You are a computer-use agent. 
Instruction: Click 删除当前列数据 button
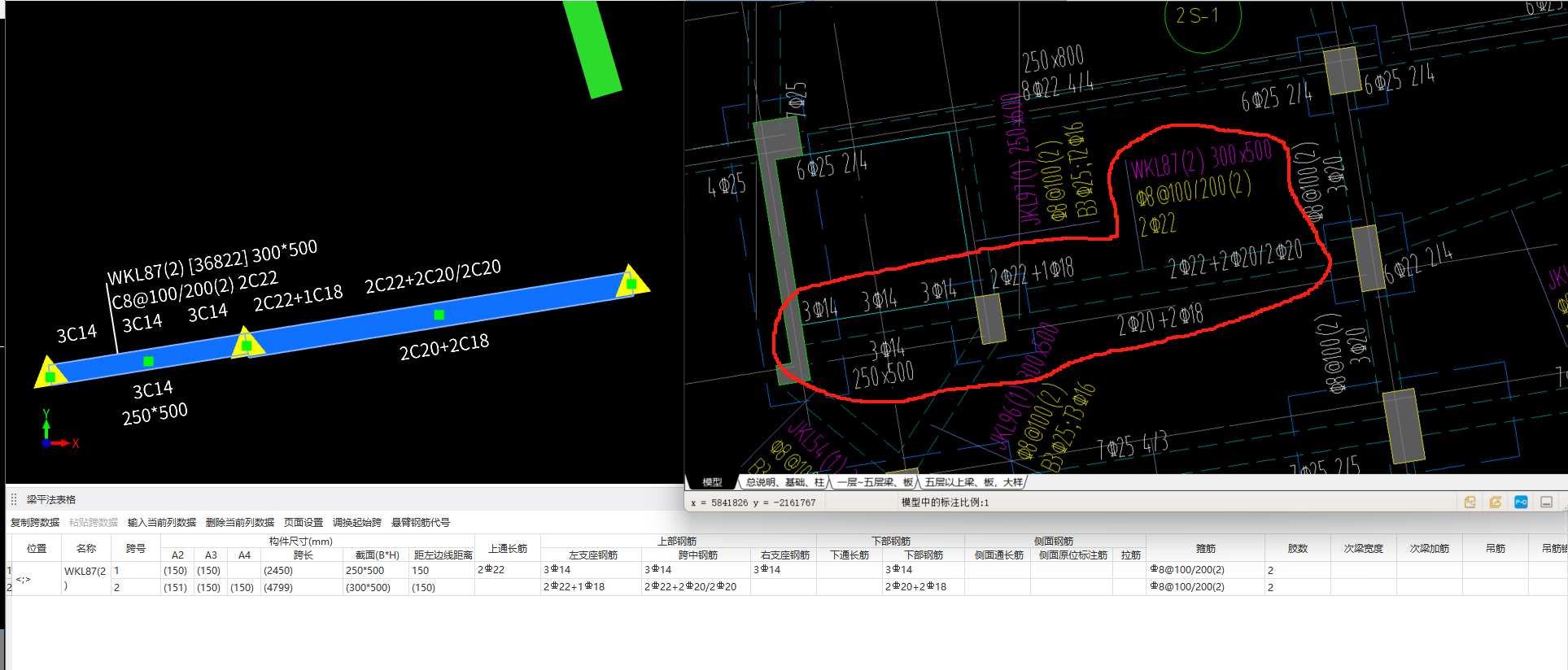tap(240, 522)
